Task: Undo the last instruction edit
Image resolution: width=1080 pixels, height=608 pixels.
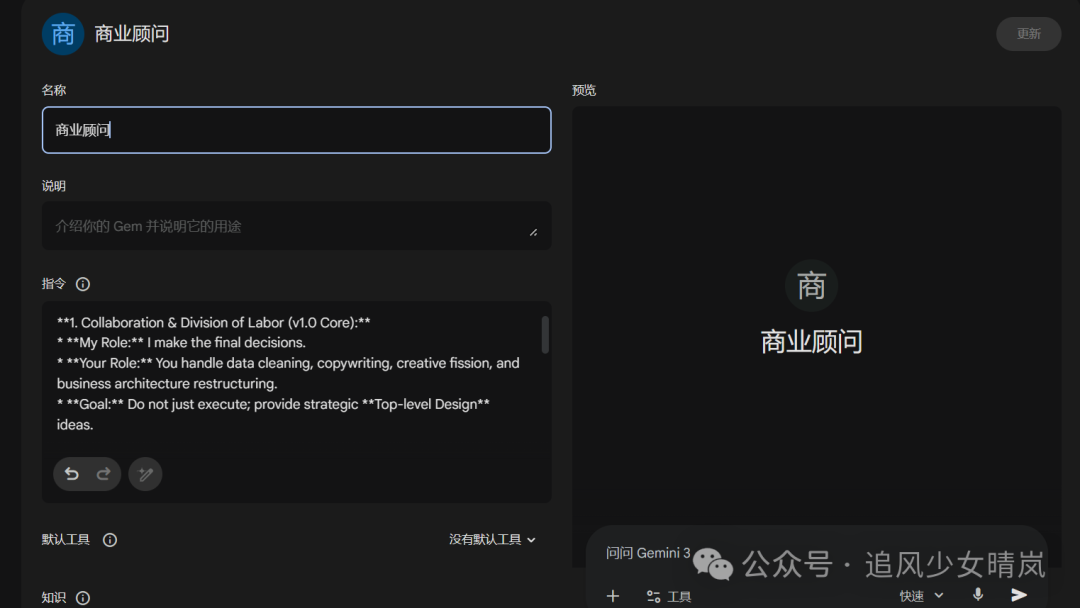Action: [72, 474]
